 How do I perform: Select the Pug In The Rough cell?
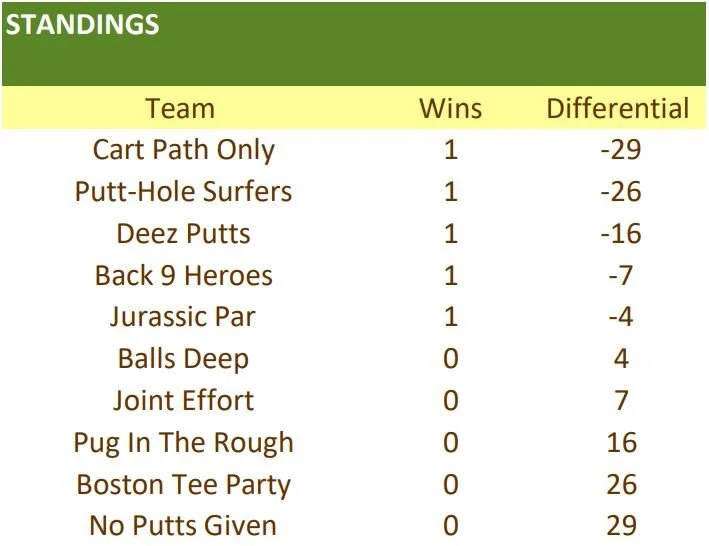tap(184, 442)
